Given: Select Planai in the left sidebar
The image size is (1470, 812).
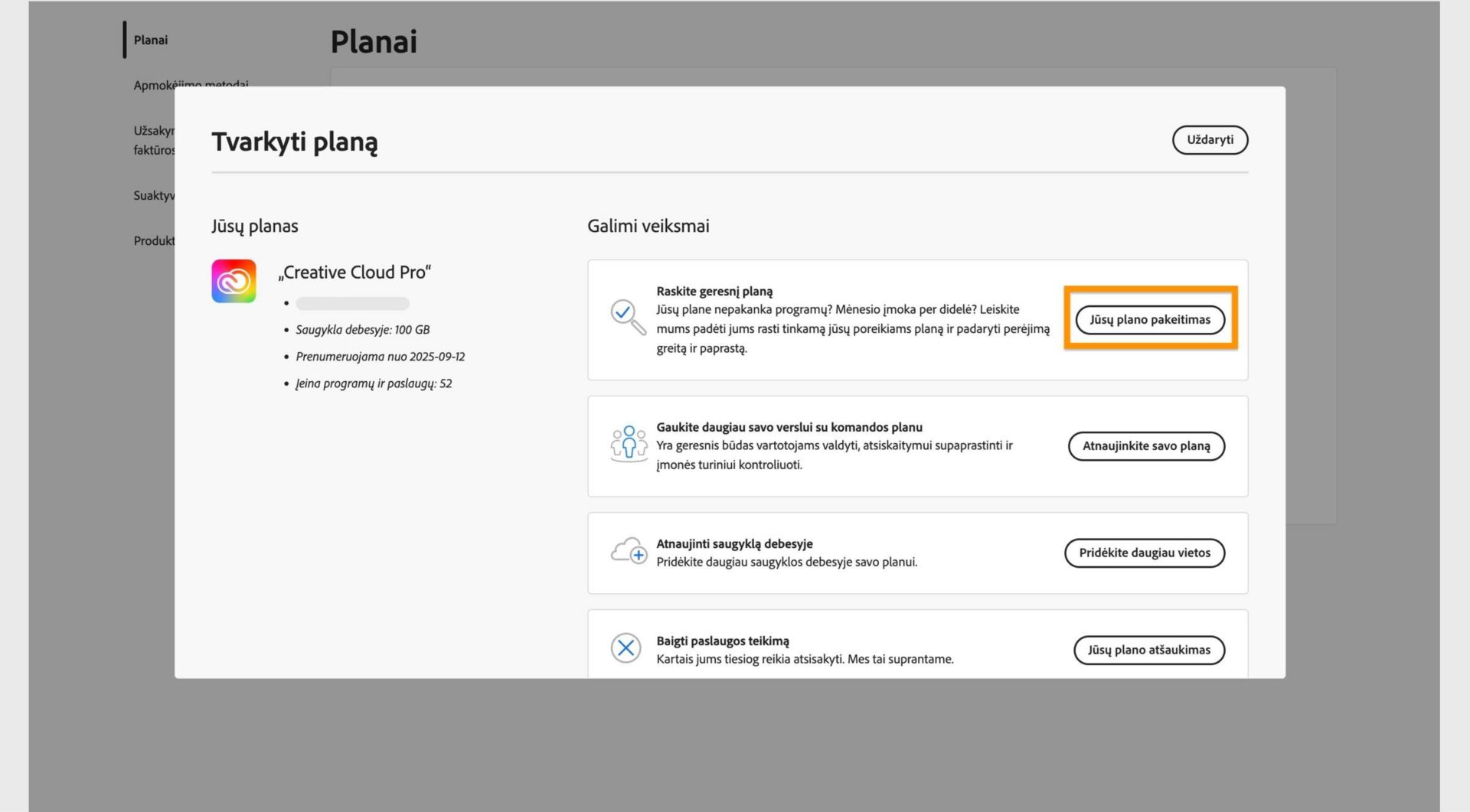Looking at the screenshot, I should pyautogui.click(x=151, y=40).
